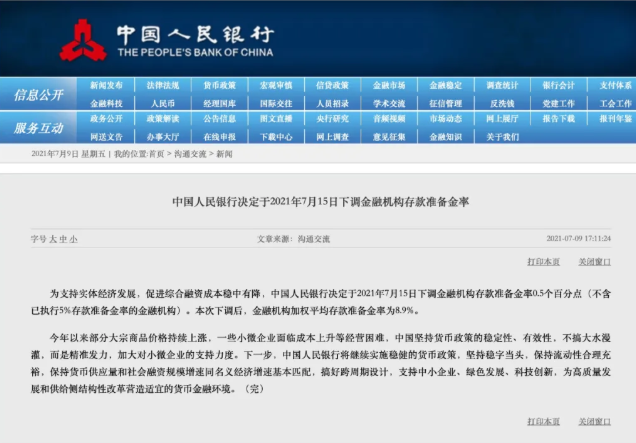The height and width of the screenshot is (443, 636).
Task: Go to the 报刊年鉴 section
Action: (x=616, y=119)
